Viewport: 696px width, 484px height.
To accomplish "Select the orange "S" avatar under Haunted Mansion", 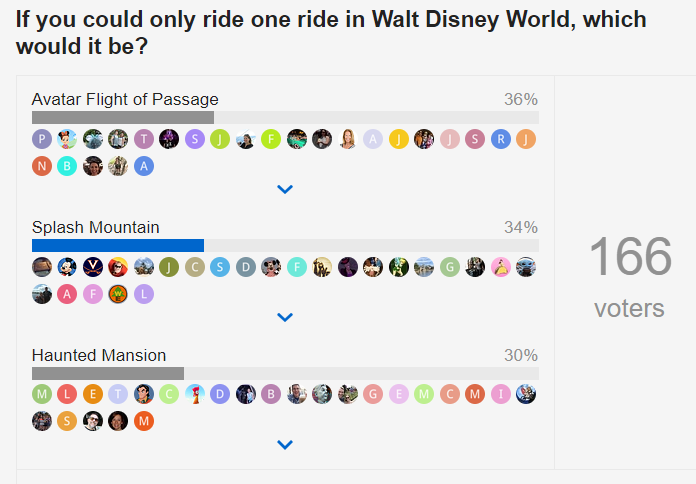I will (67, 421).
